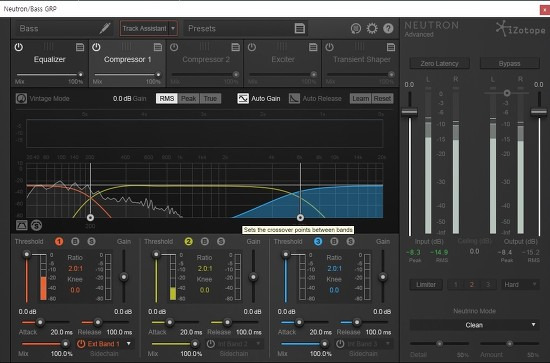
Task: Click the 200 Hz crossover handle
Action: click(90, 217)
